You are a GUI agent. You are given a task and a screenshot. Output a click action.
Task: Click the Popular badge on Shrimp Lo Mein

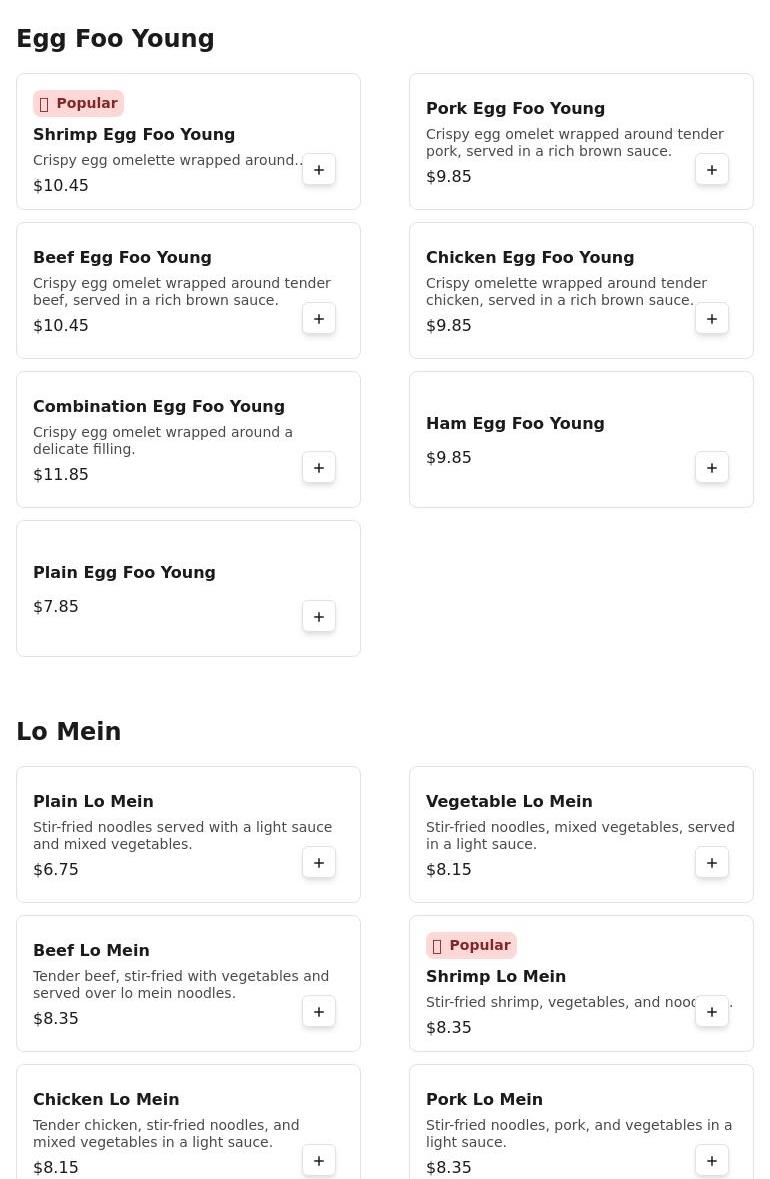tap(471, 946)
